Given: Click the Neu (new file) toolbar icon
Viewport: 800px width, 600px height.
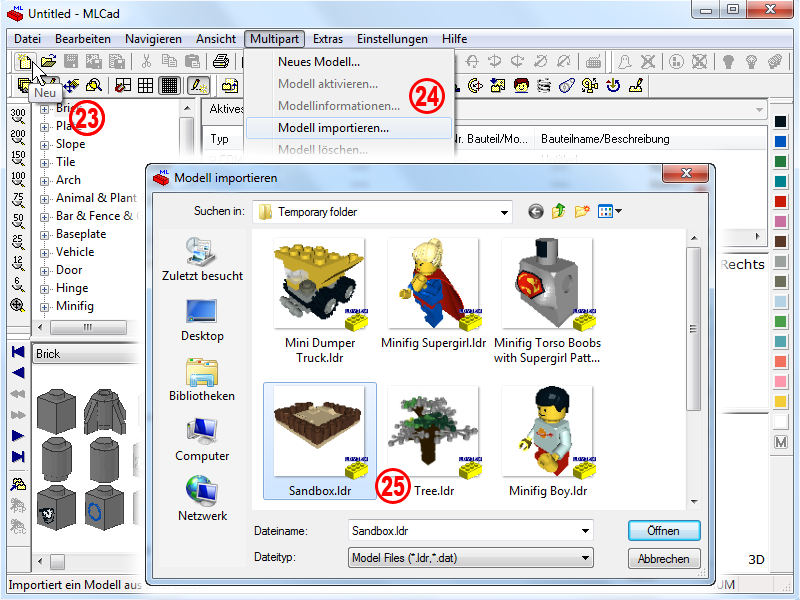Looking at the screenshot, I should coord(24,61).
